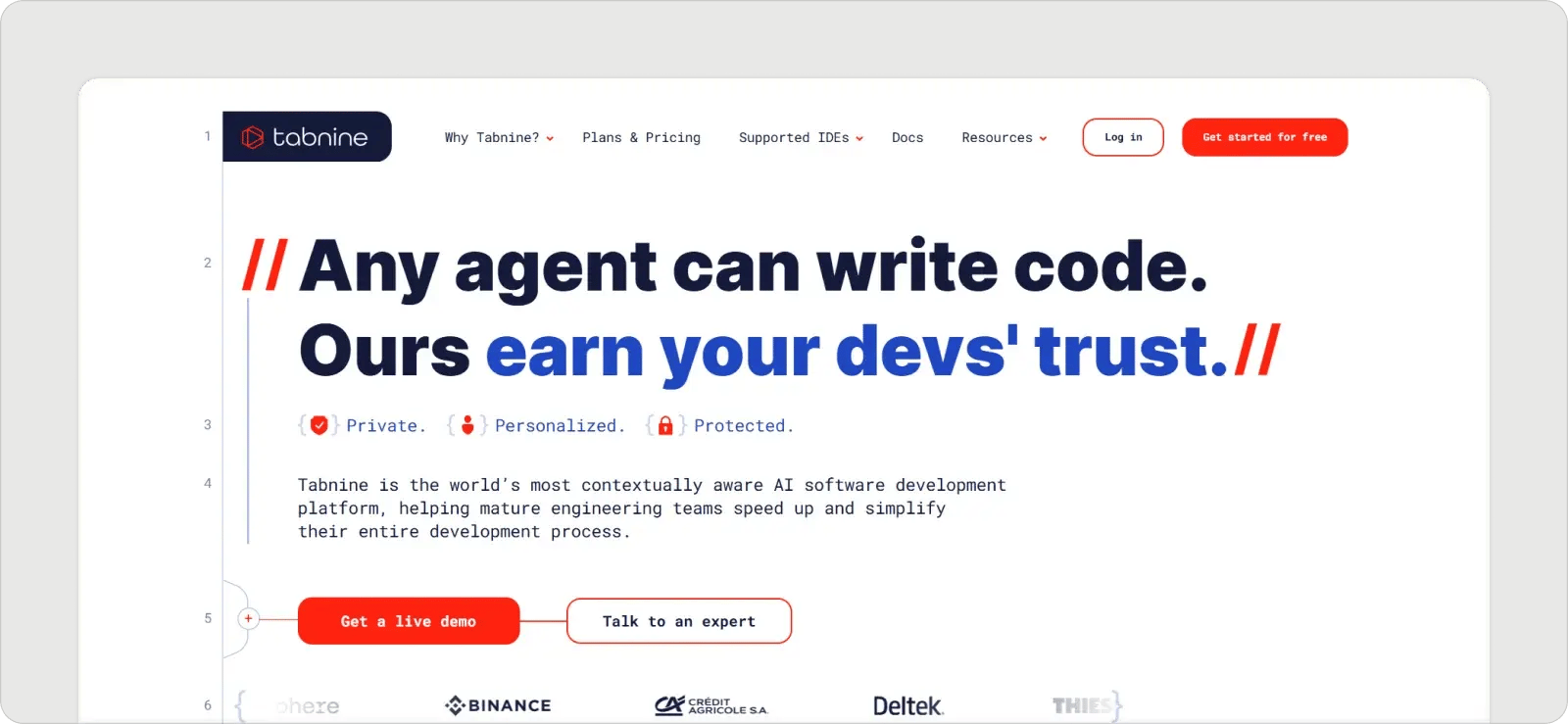Click the Private shield checkmark icon

coord(319,425)
